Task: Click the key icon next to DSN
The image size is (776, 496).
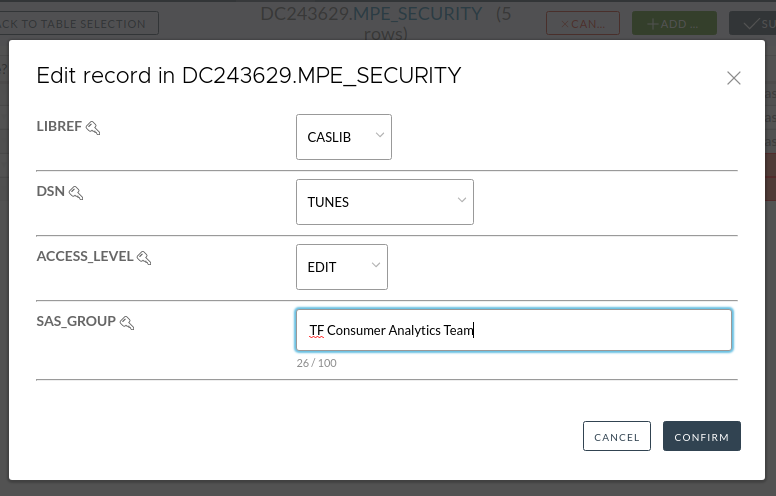Action: 76,192
